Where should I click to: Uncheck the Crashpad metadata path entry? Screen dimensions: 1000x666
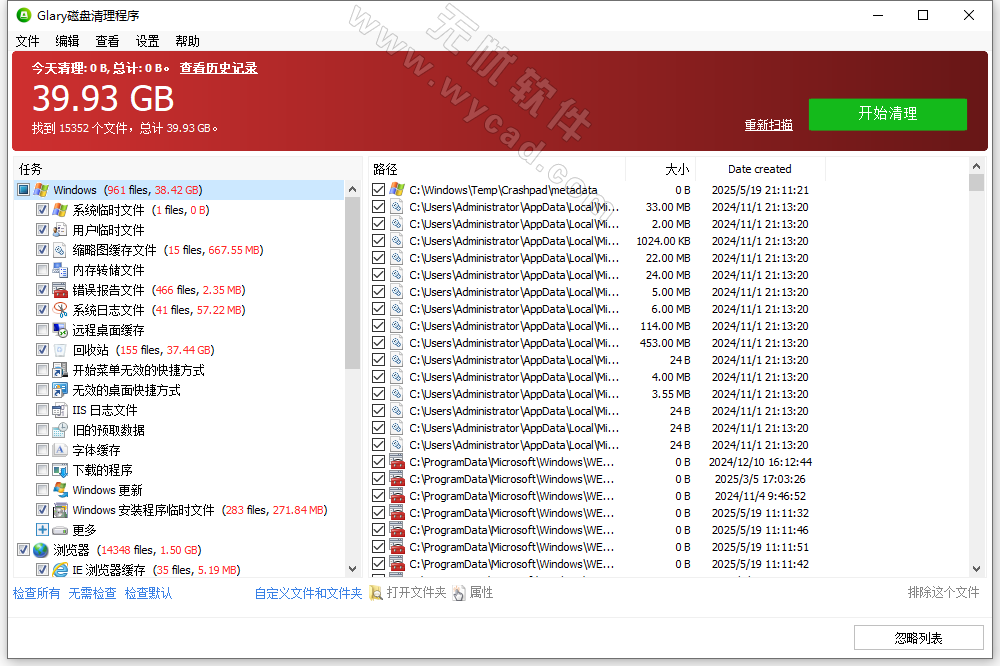point(377,189)
